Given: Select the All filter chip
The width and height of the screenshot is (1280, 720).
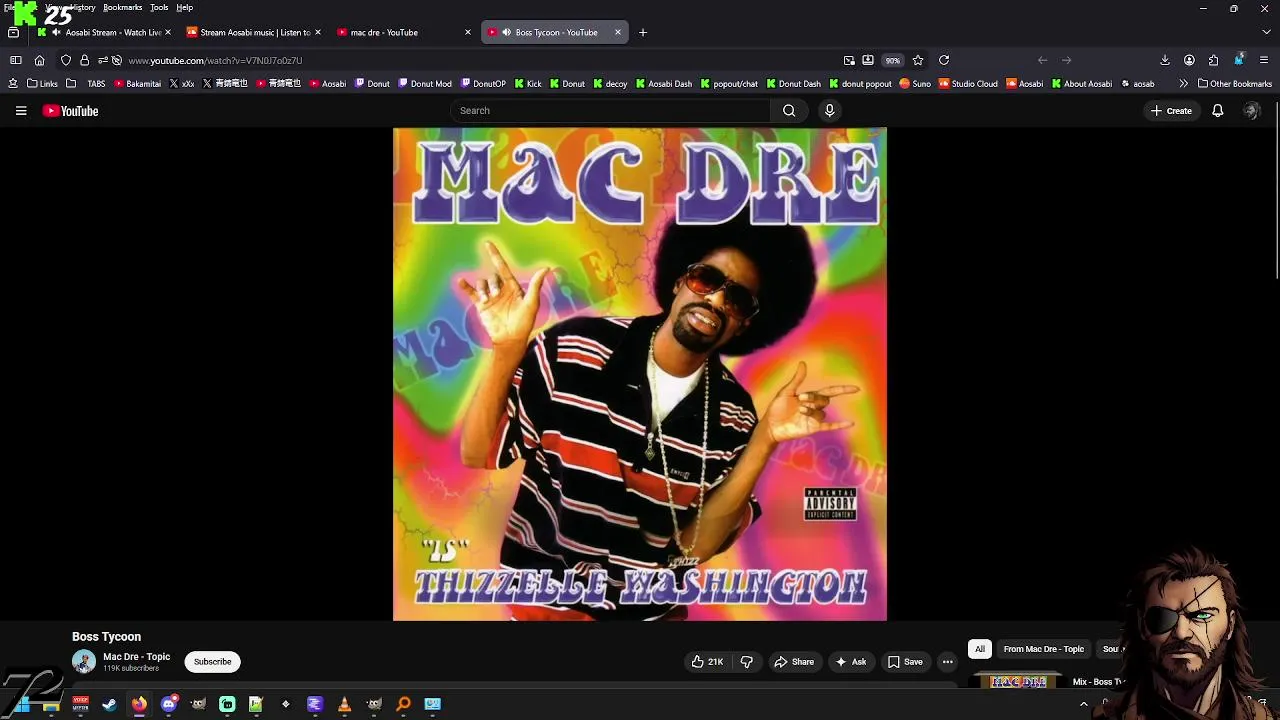Looking at the screenshot, I should 980,649.
